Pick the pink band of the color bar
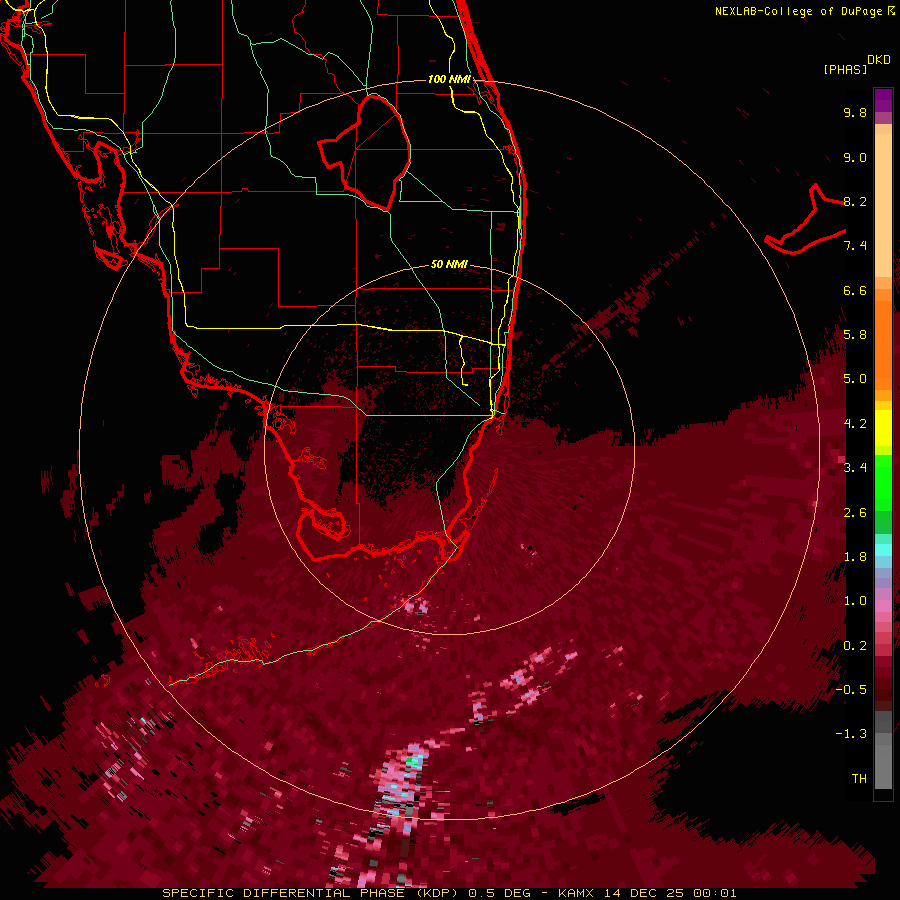 (883, 606)
